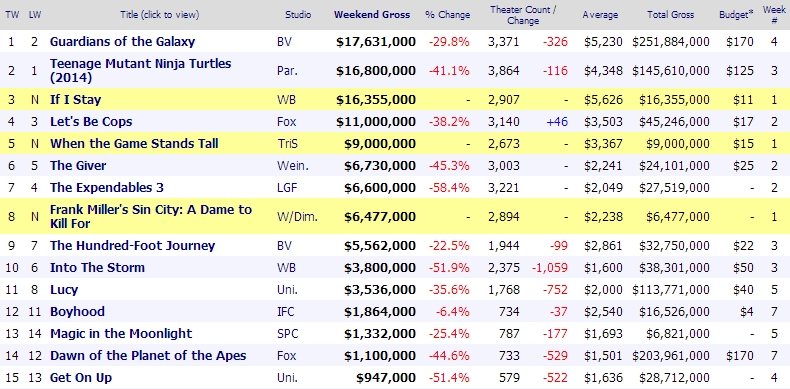Screen dimensions: 790x389
Task: Open Get On Up movie link
Action: pos(81,377)
